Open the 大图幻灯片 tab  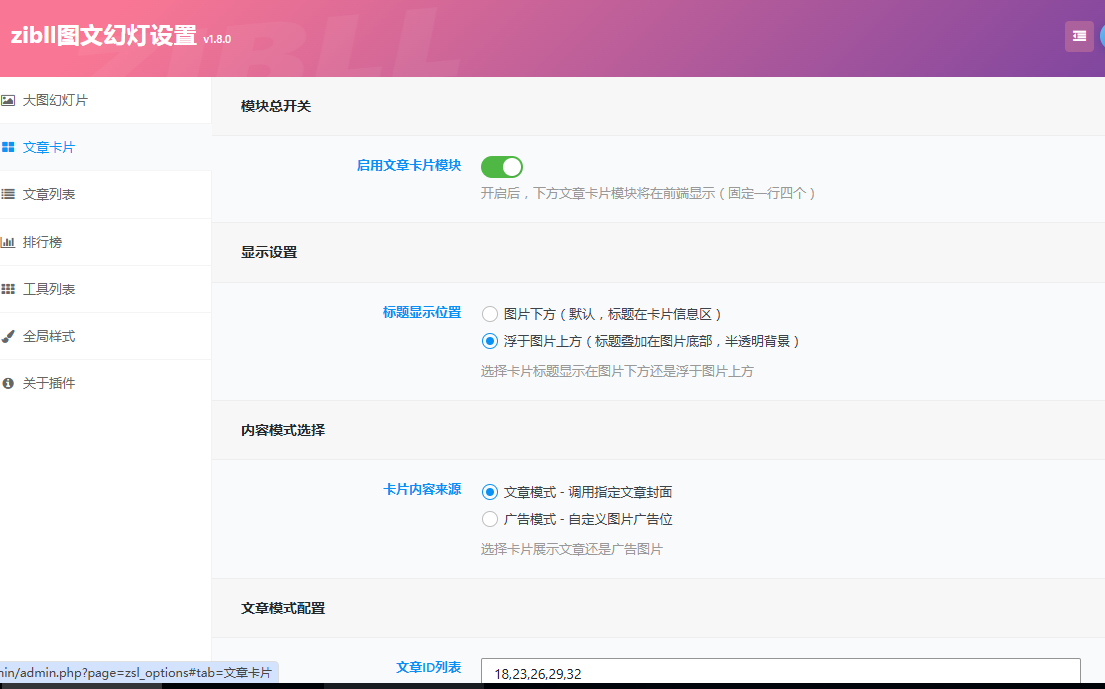pyautogui.click(x=106, y=101)
